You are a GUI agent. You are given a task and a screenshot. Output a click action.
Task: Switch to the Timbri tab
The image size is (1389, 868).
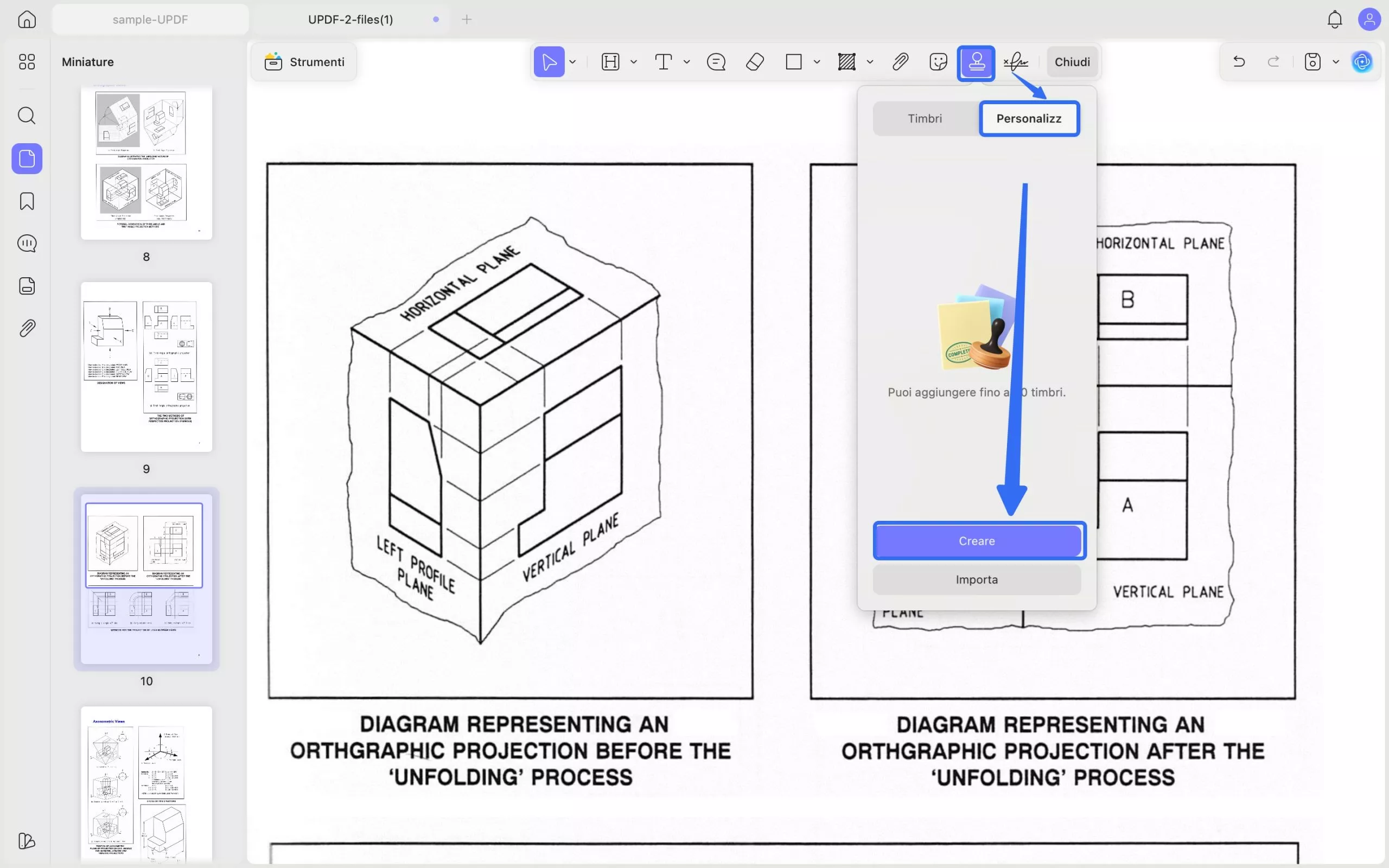(x=924, y=118)
